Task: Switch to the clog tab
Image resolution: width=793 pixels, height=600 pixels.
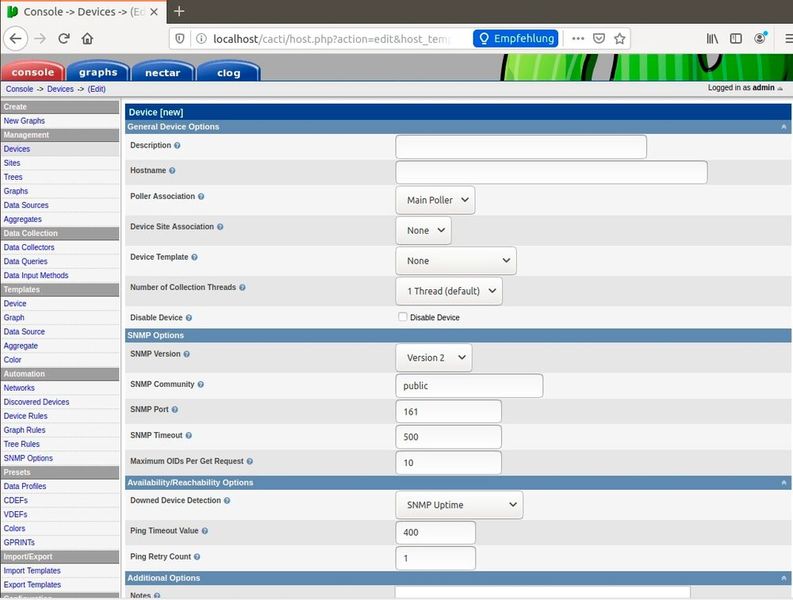Action: pyautogui.click(x=228, y=72)
